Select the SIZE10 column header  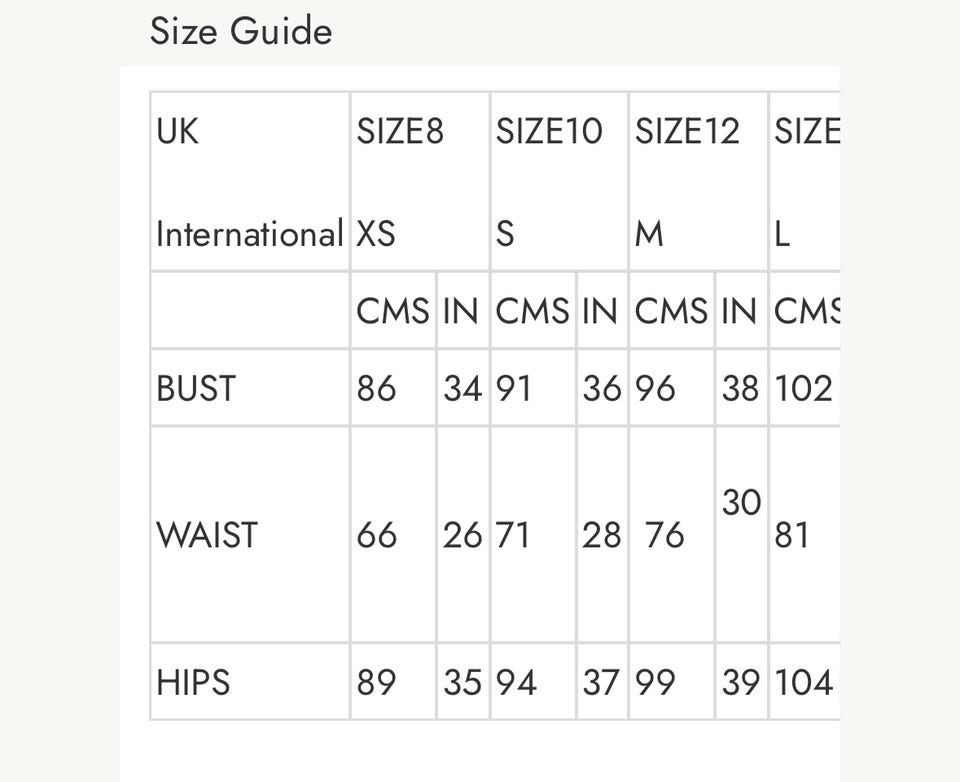[x=549, y=131]
